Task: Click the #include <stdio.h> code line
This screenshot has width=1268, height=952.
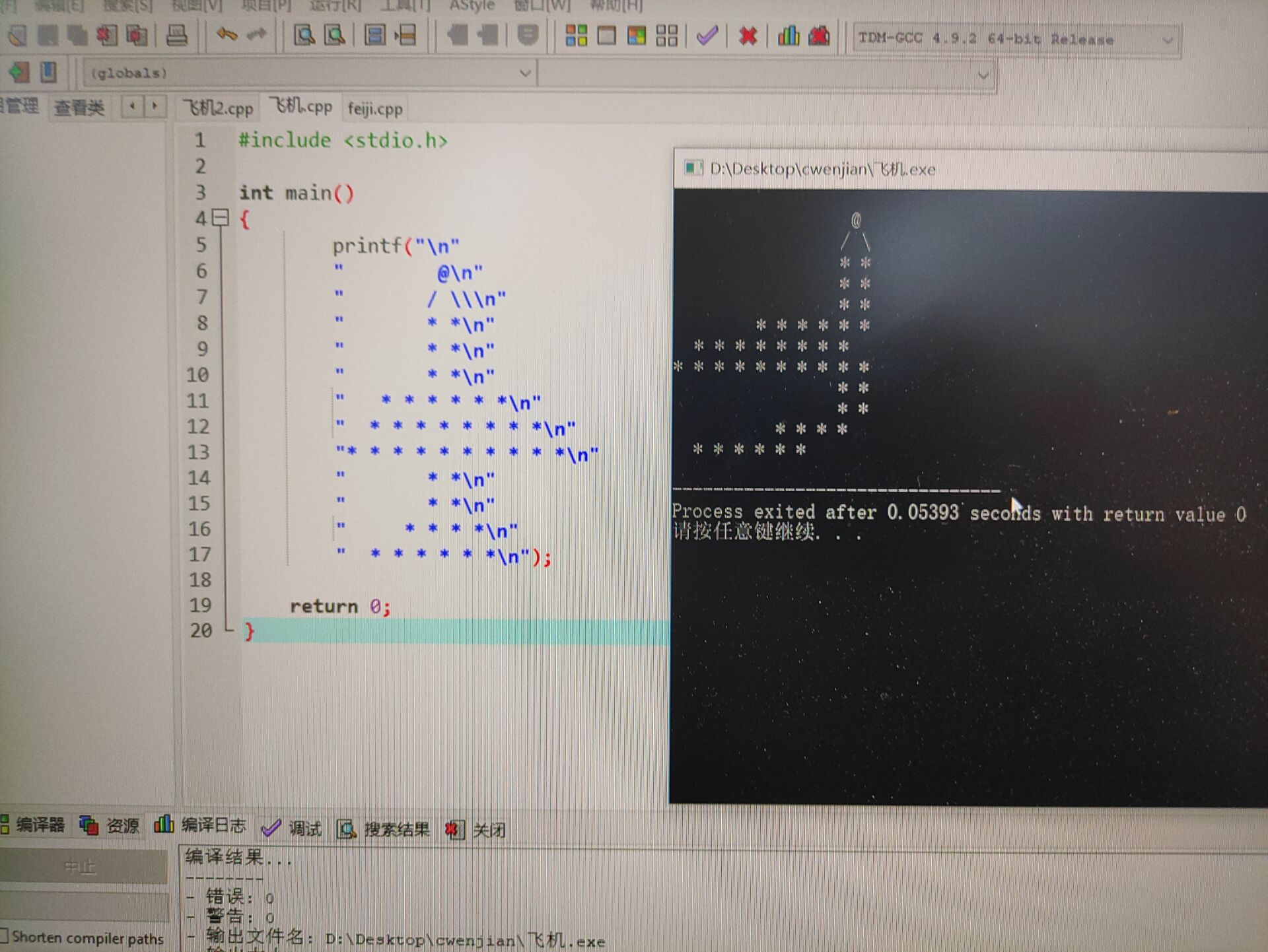Action: (x=343, y=140)
